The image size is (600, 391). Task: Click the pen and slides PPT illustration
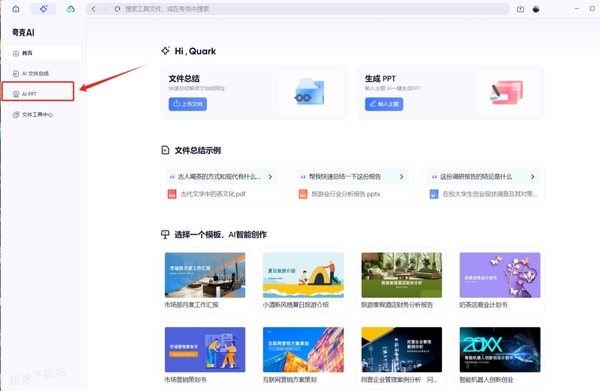(506, 92)
